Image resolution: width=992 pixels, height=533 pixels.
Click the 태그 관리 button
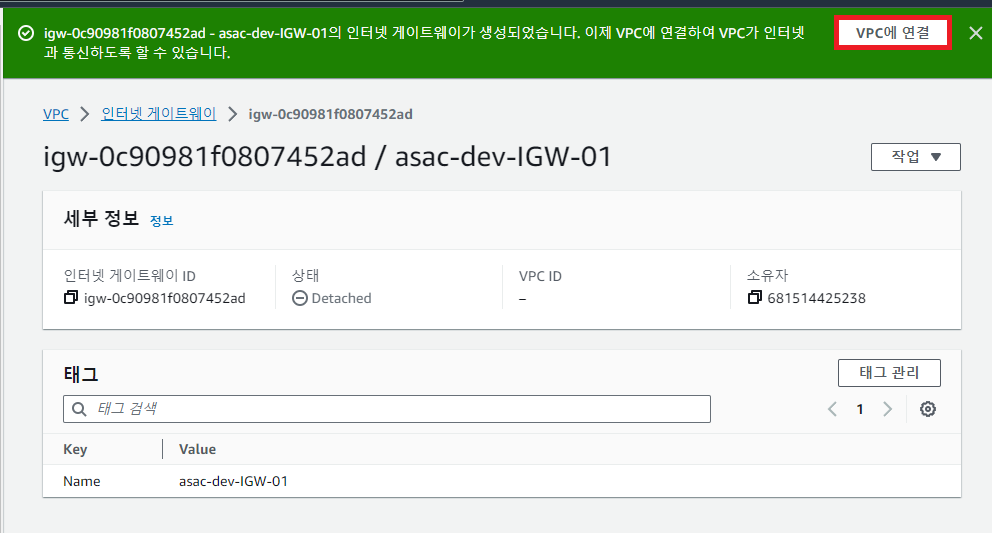click(x=889, y=373)
